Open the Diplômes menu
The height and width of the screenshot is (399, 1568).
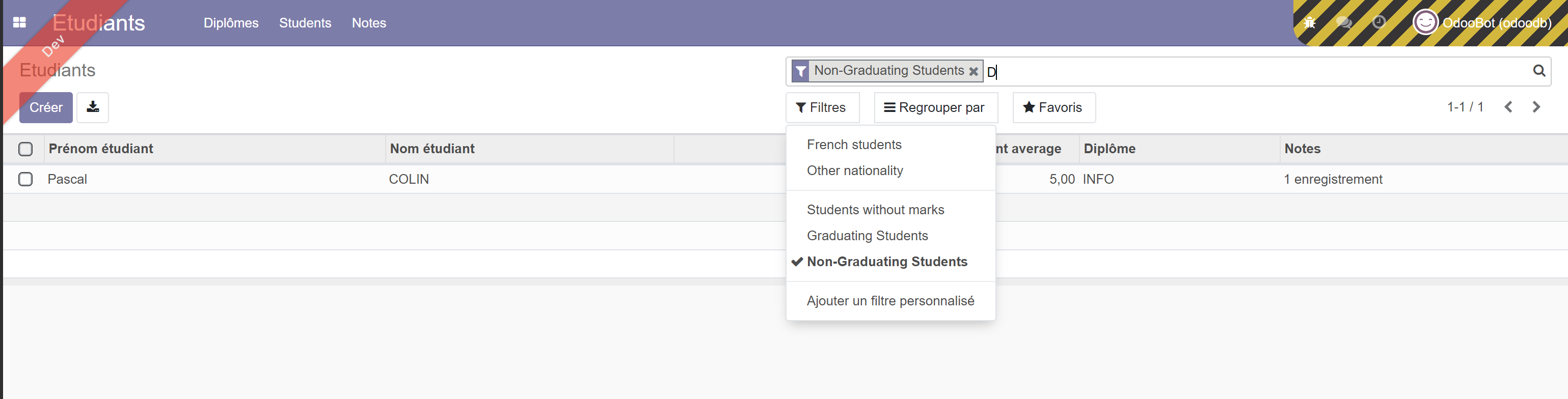[x=231, y=23]
